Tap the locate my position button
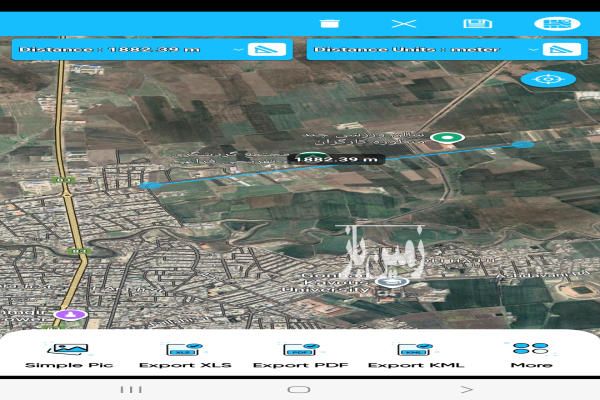The width and height of the screenshot is (600, 400). click(x=549, y=79)
